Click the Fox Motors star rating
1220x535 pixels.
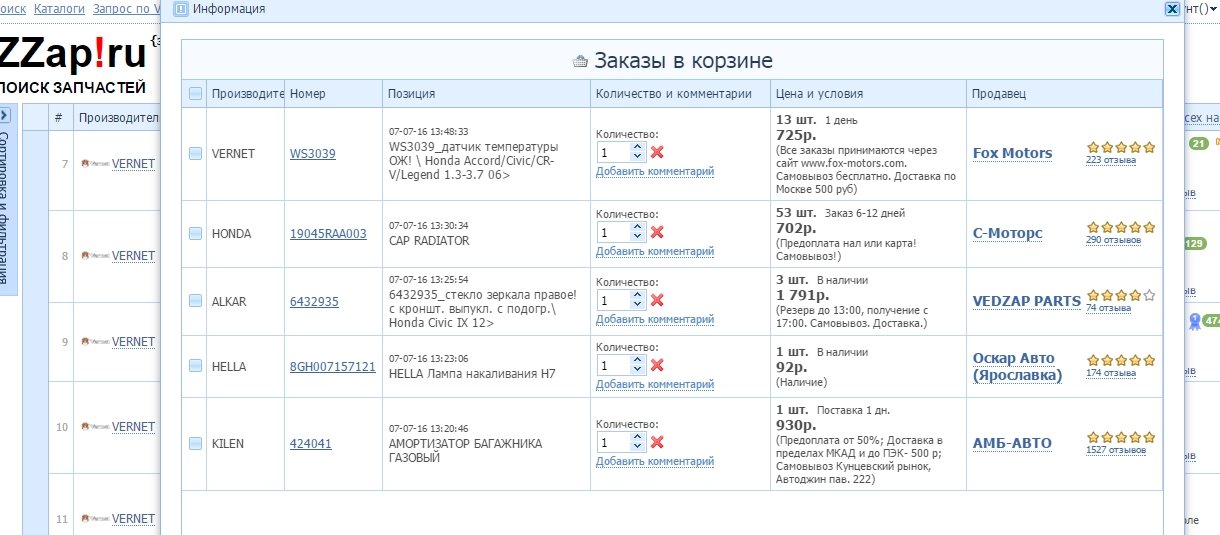tap(1120, 147)
